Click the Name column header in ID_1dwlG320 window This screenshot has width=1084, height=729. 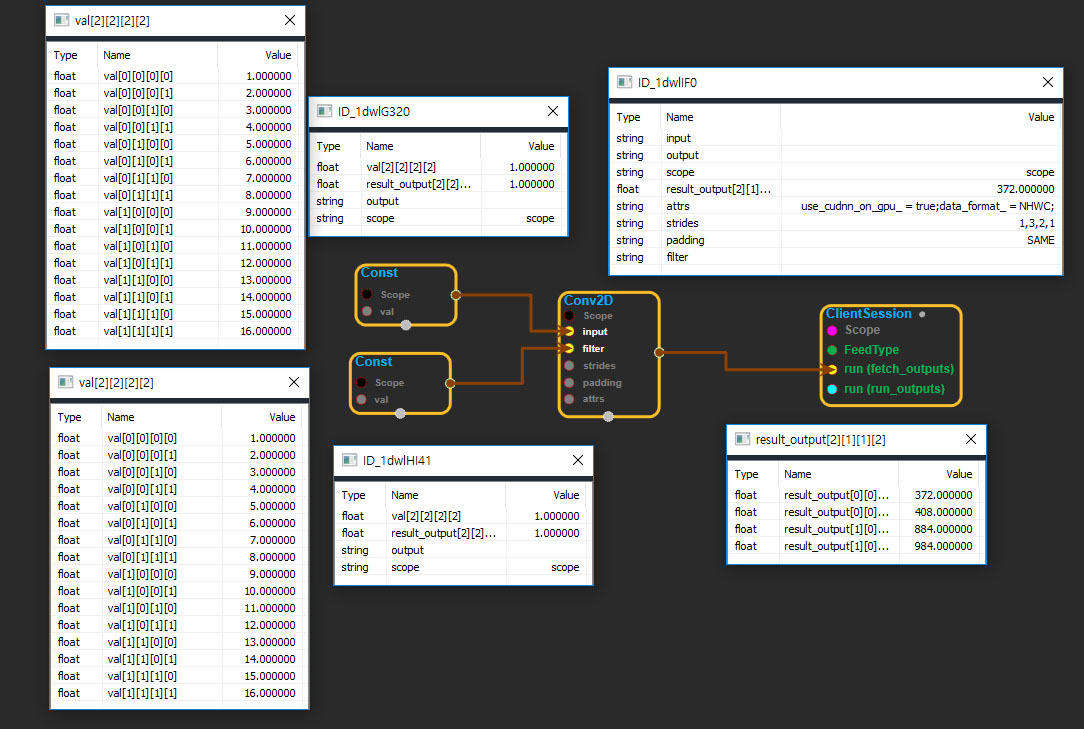tap(380, 146)
